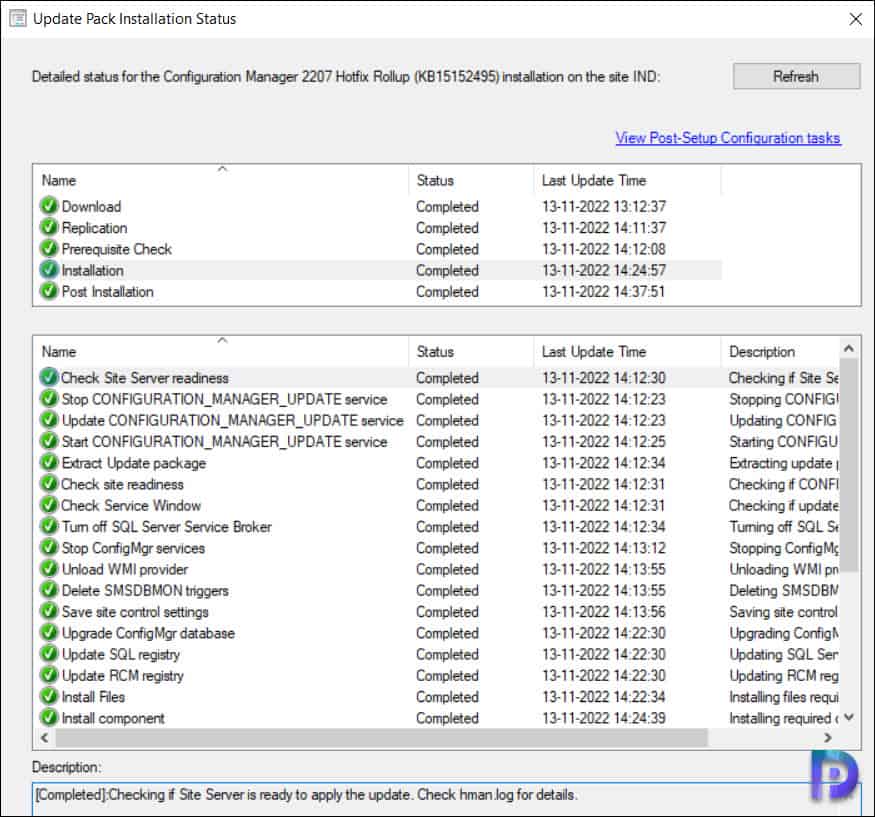This screenshot has height=817, width=875.
Task: Open View Post-Setup Configuration tasks link
Action: pos(728,138)
